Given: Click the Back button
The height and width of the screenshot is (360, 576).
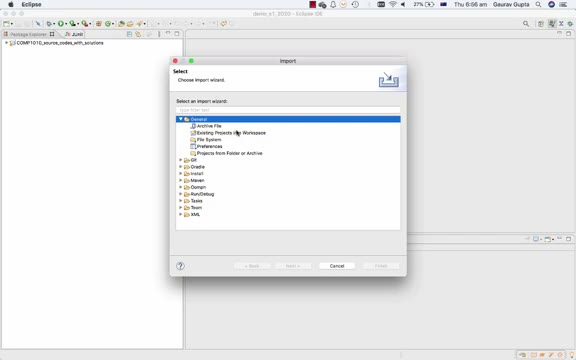Looking at the screenshot, I should pos(252,266).
